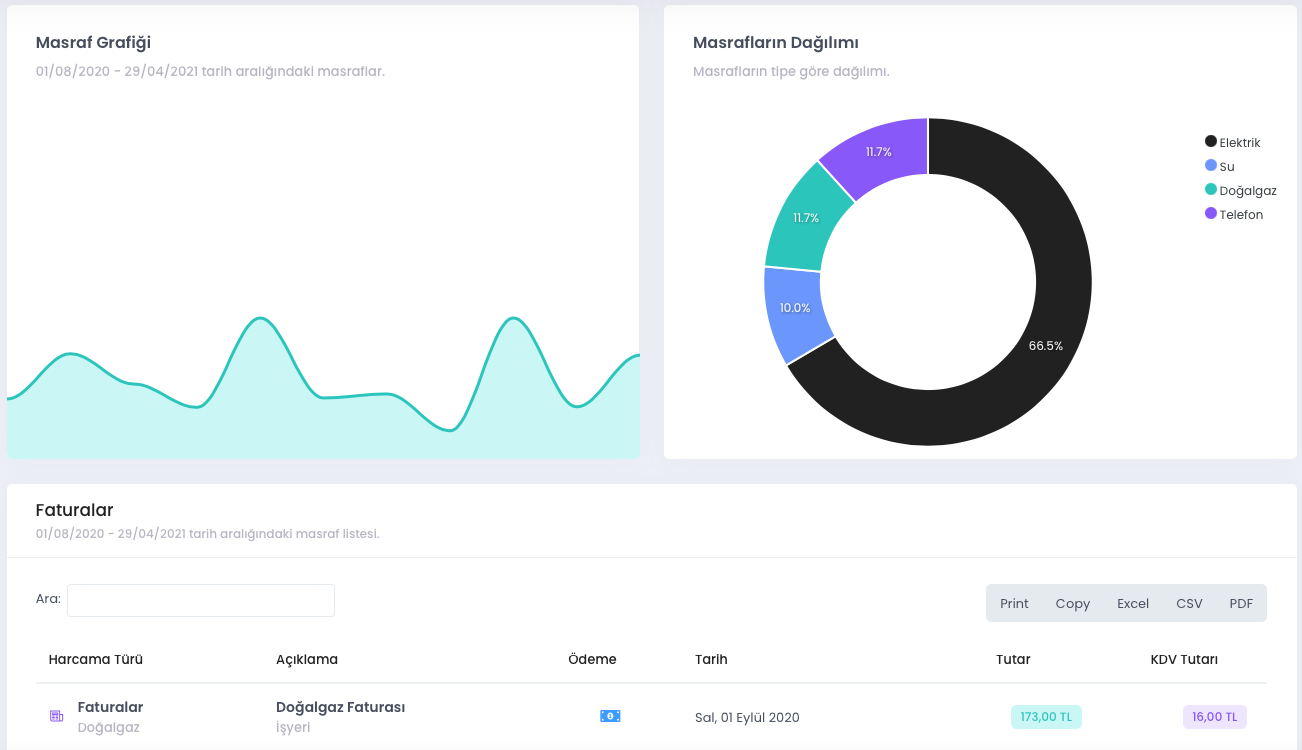Viewport: 1302px width, 750px height.
Task: Click the Sal, 01 Eylül 2020 date
Action: pyautogui.click(x=747, y=717)
